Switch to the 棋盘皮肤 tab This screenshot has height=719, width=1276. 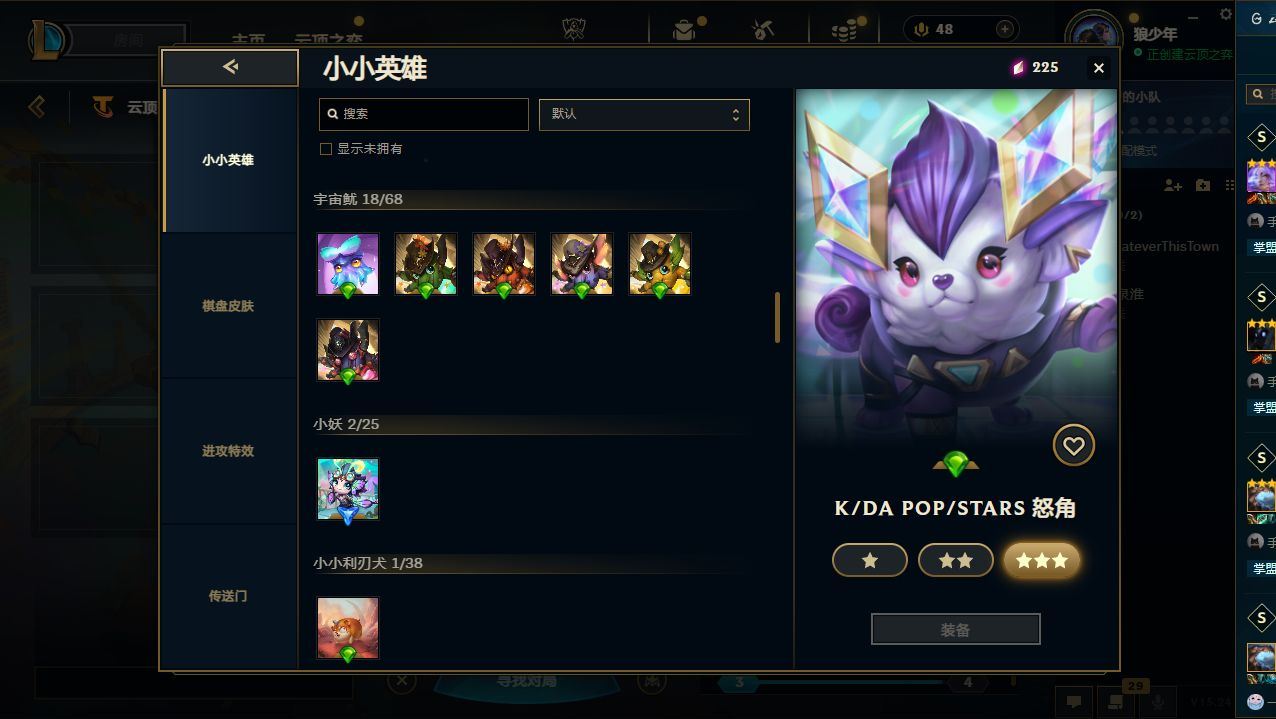228,306
